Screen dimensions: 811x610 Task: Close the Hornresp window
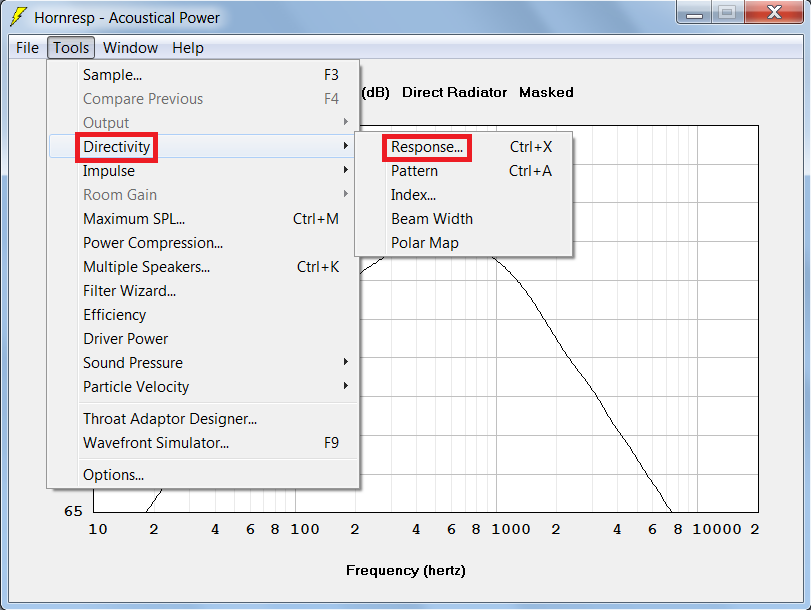[774, 12]
